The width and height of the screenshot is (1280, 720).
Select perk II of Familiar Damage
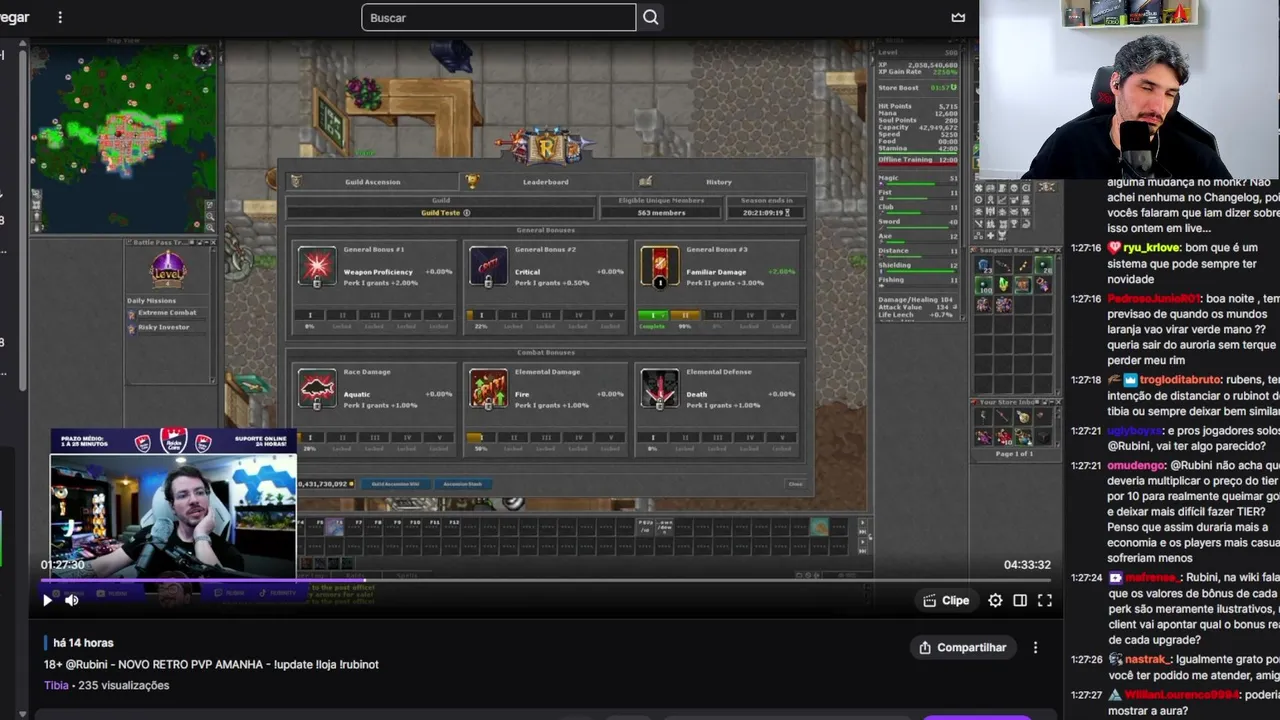tap(685, 315)
